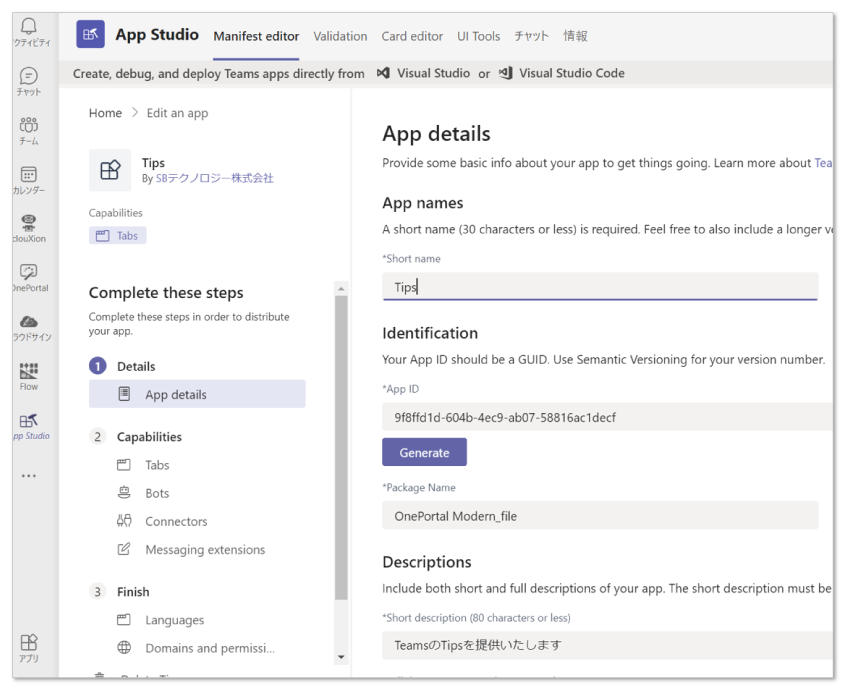Open Bots under Capabilities
This screenshot has height=694, width=850.
click(x=157, y=493)
